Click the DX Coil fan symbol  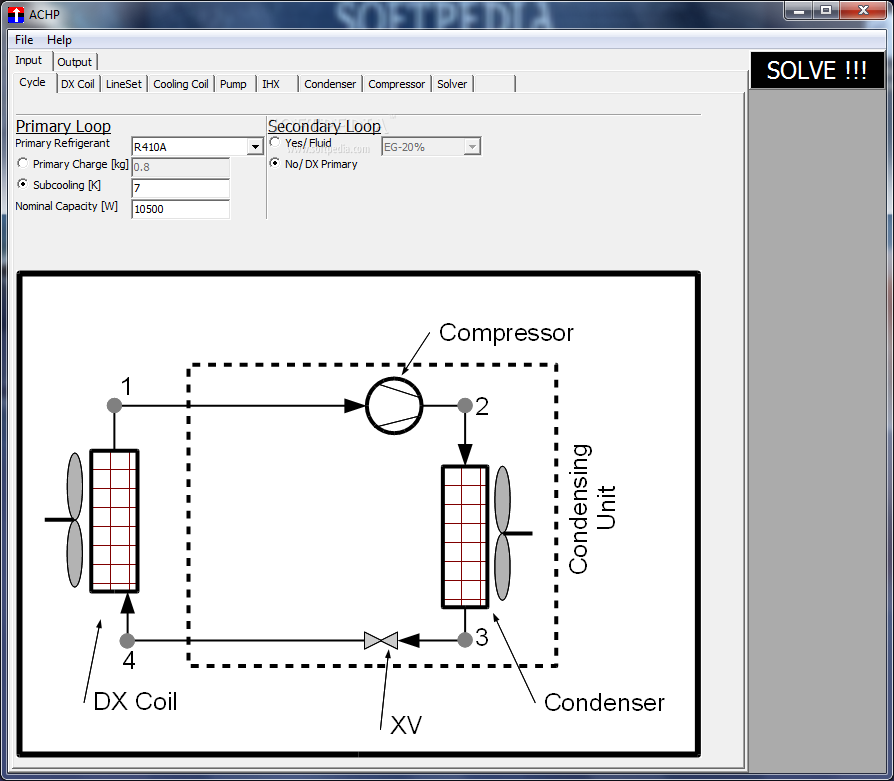[x=75, y=520]
